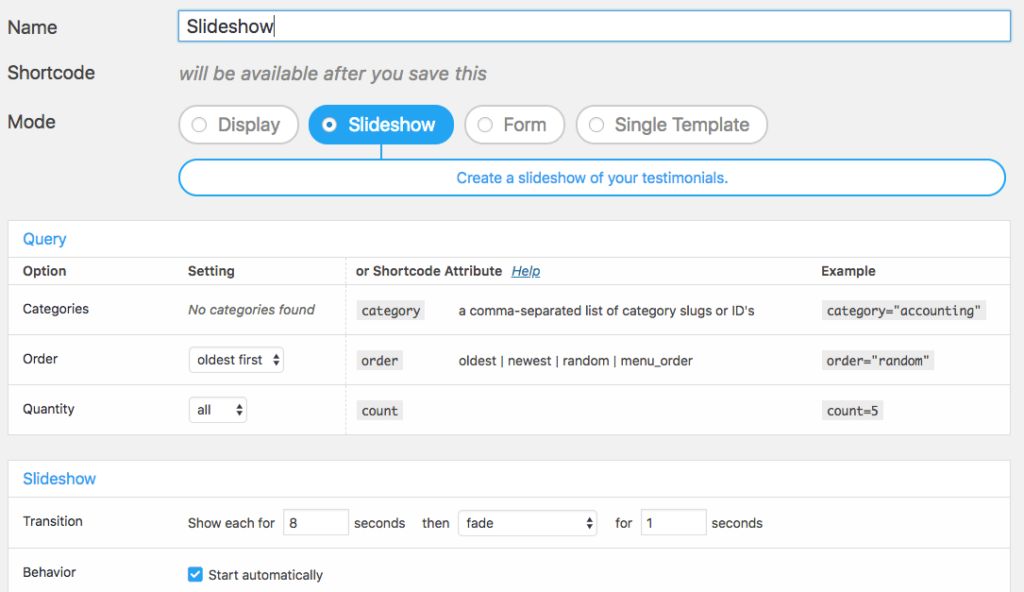Uncheck the Start automatically option

pyautogui.click(x=195, y=574)
